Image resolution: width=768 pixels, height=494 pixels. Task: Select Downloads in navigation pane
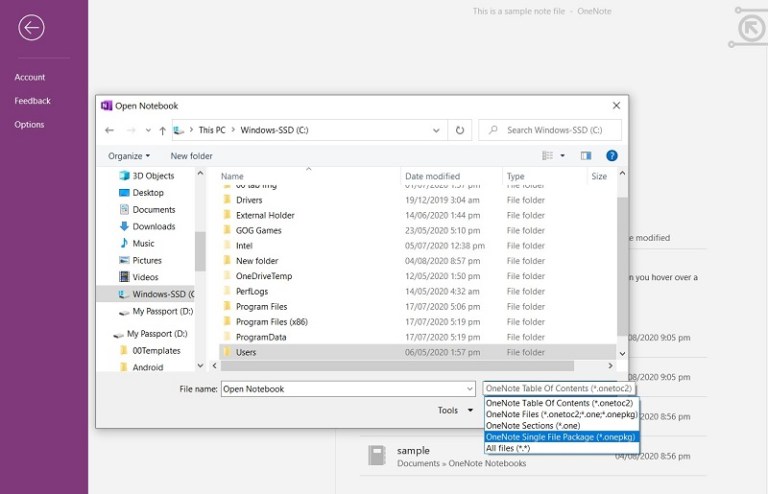coord(147,227)
